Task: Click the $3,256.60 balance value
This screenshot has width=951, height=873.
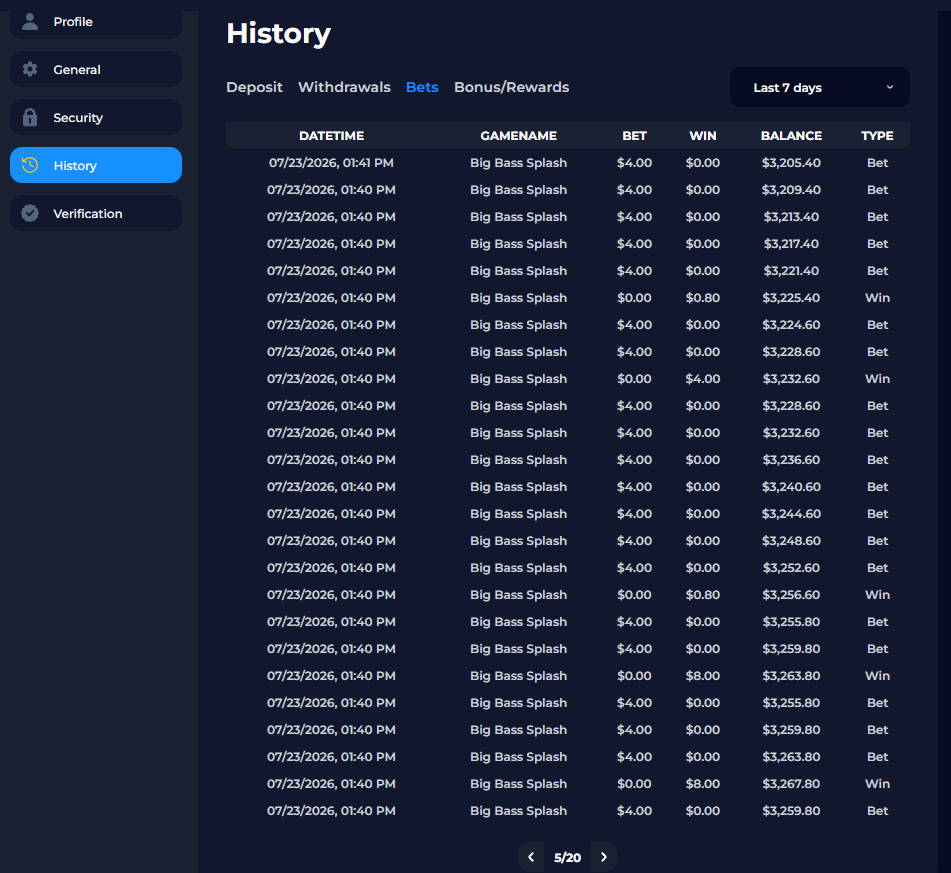Action: tap(791, 595)
